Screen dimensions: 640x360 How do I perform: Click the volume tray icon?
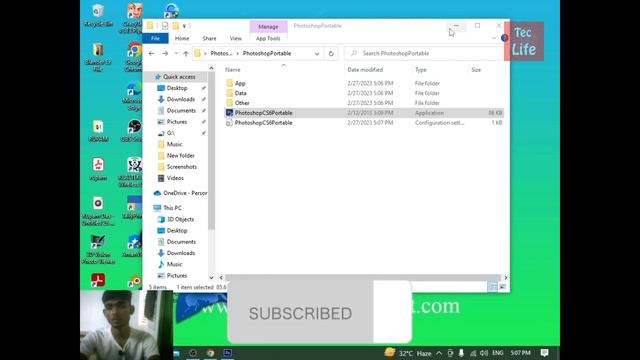pos(484,353)
